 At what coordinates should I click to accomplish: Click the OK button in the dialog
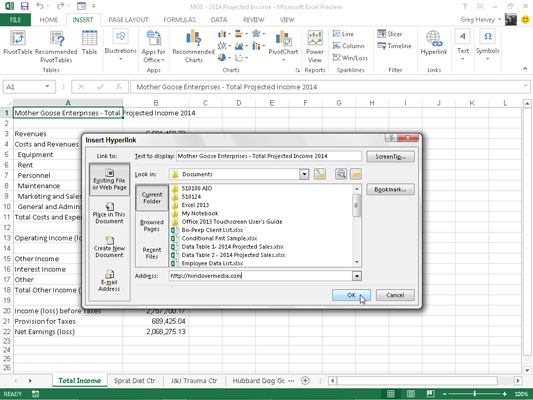[x=351, y=295]
